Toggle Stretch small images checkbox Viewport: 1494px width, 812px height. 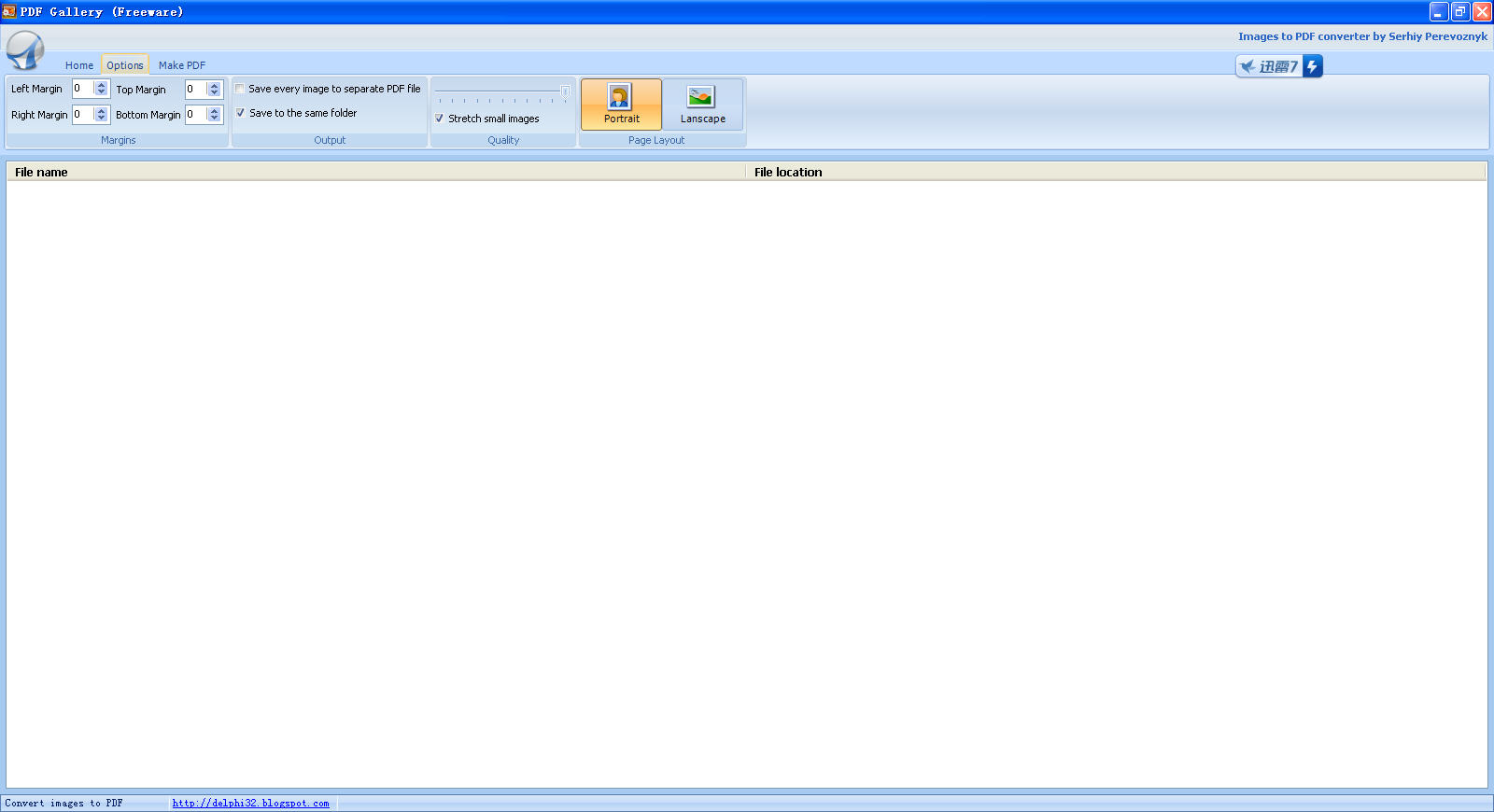[x=439, y=119]
